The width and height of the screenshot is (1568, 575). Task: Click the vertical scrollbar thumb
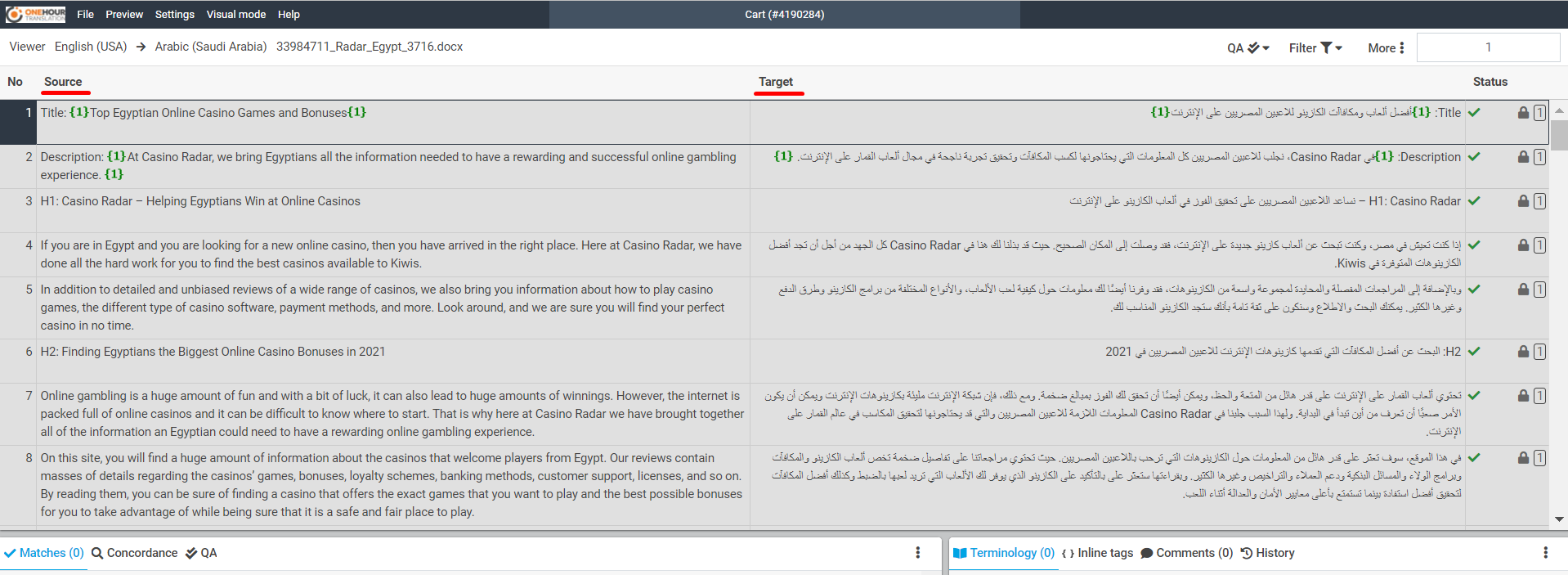tap(1559, 135)
